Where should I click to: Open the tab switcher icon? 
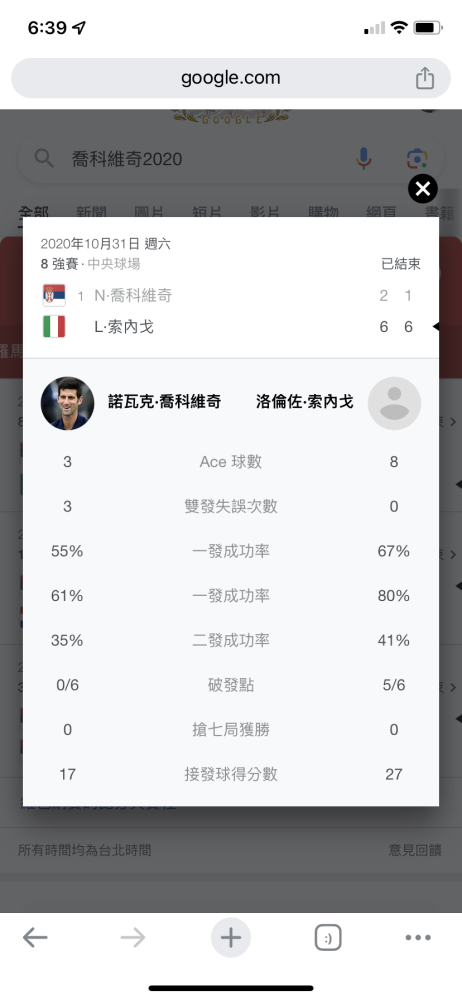point(328,938)
